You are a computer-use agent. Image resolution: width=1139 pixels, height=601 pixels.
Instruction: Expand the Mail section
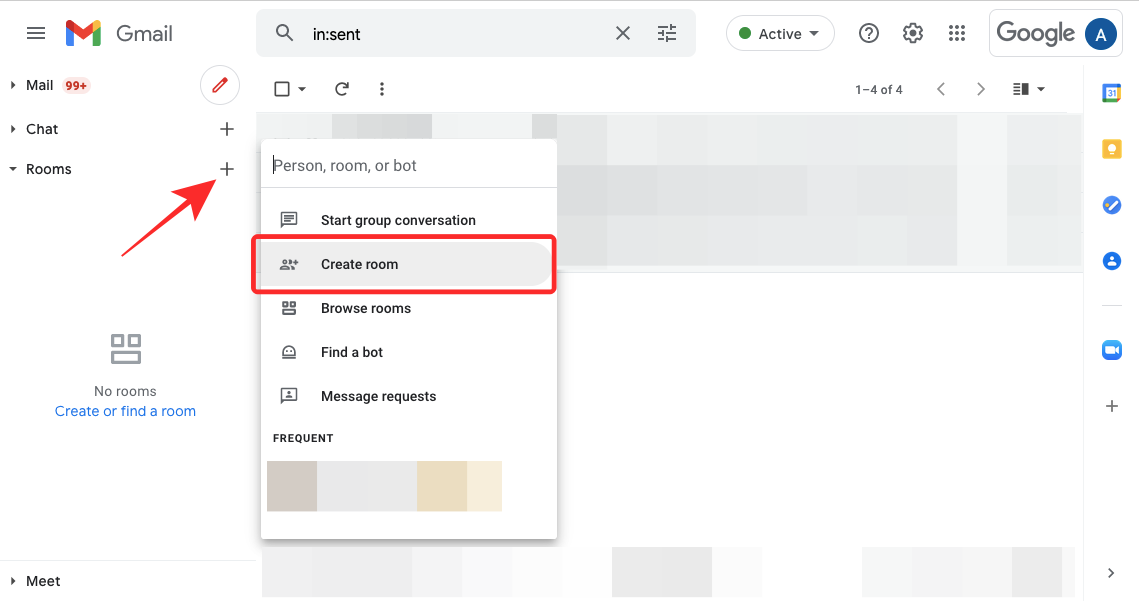(x=13, y=85)
